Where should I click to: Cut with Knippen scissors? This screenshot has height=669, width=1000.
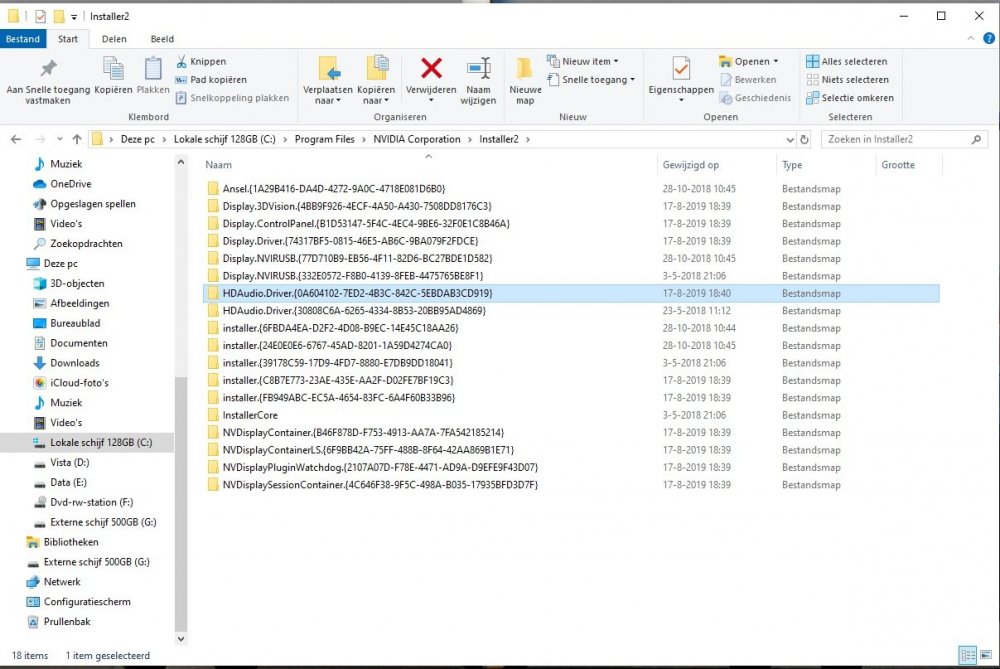point(201,61)
